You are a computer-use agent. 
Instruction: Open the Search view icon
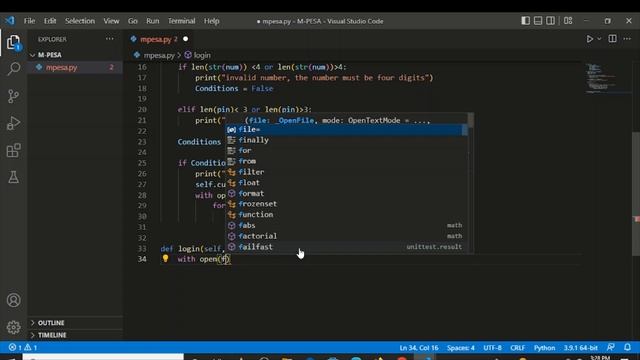click(13, 69)
